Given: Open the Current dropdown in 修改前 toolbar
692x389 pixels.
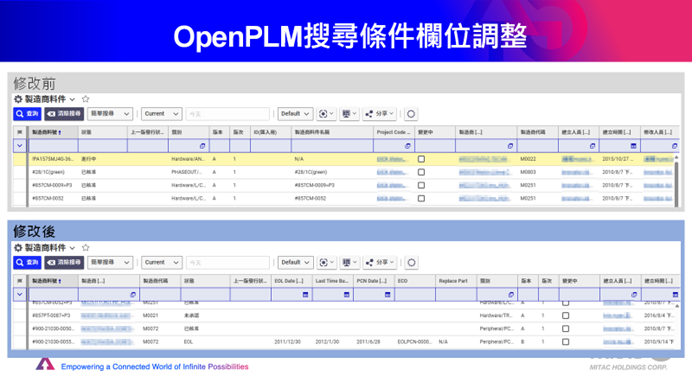Looking at the screenshot, I should click(x=162, y=114).
